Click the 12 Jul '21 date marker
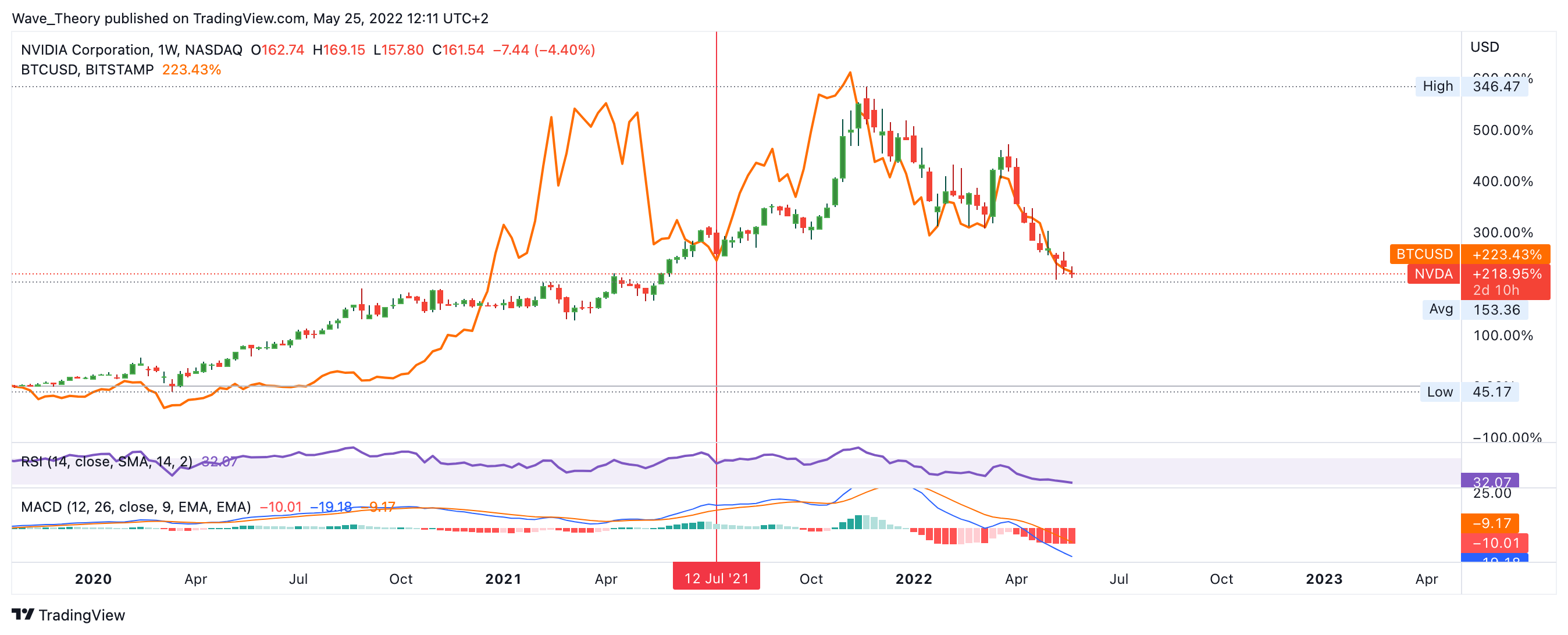The height and width of the screenshot is (635, 1568). point(716,578)
